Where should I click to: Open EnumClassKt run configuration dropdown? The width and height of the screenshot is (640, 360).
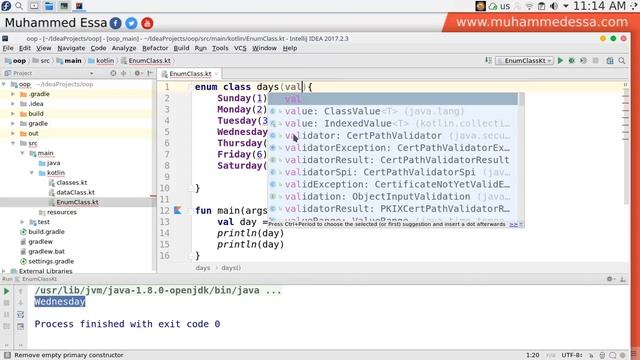point(525,60)
